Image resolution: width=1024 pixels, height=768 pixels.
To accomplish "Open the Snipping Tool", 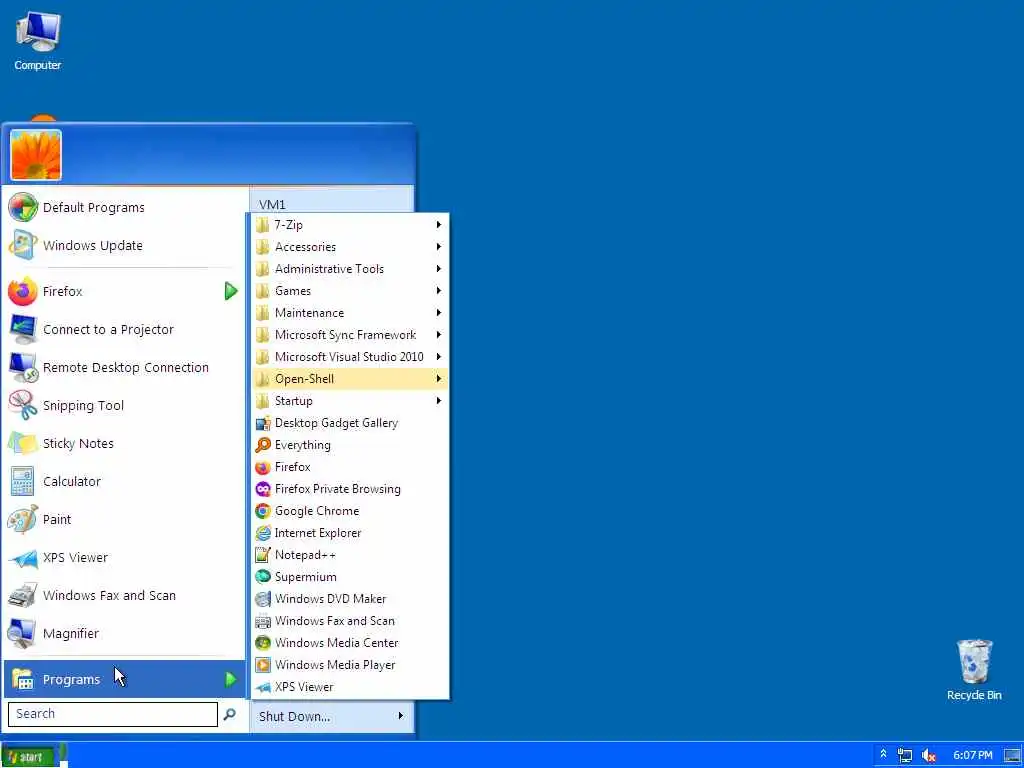I will coord(123,406).
